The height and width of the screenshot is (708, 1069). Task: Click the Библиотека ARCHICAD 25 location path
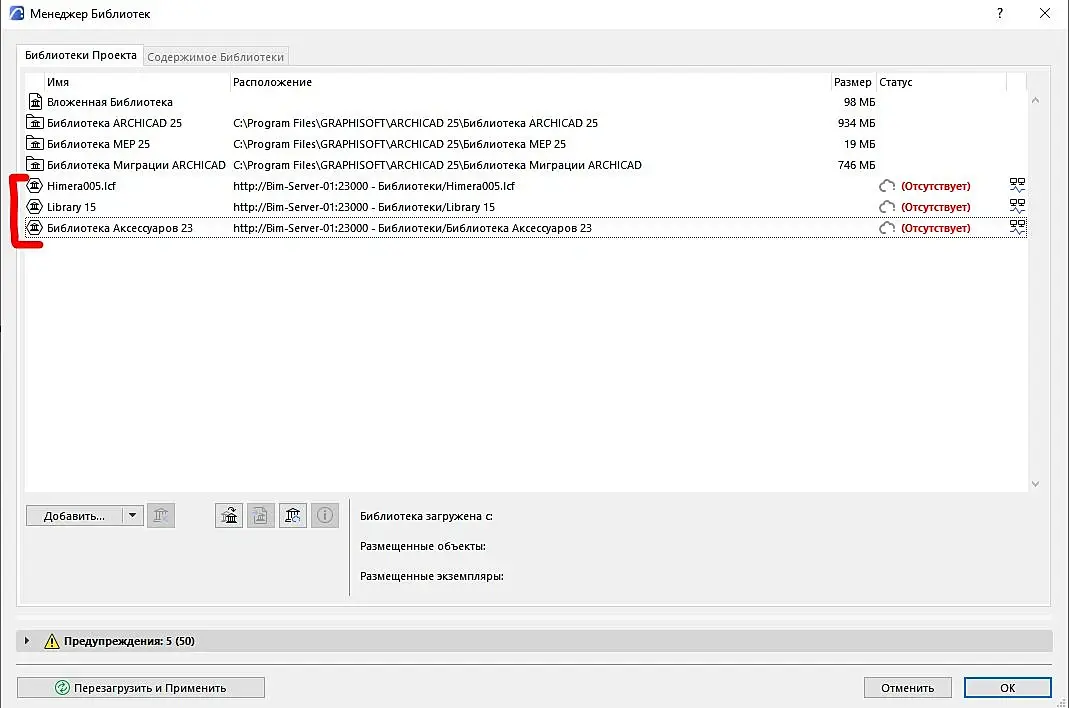pos(415,123)
